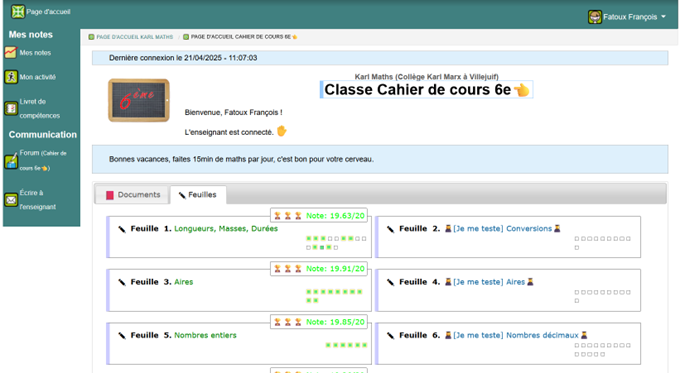Viewport: 680px width, 373px height.
Task: Open the Livret de compétences icon
Action: pyautogui.click(x=11, y=108)
